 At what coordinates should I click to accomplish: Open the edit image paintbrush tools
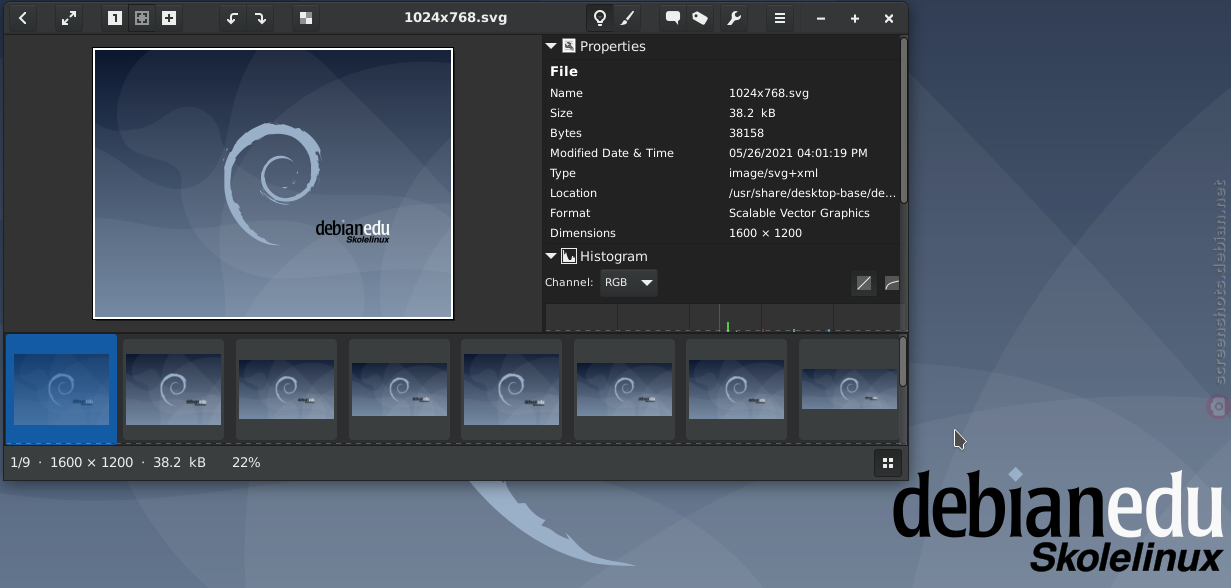pyautogui.click(x=627, y=18)
